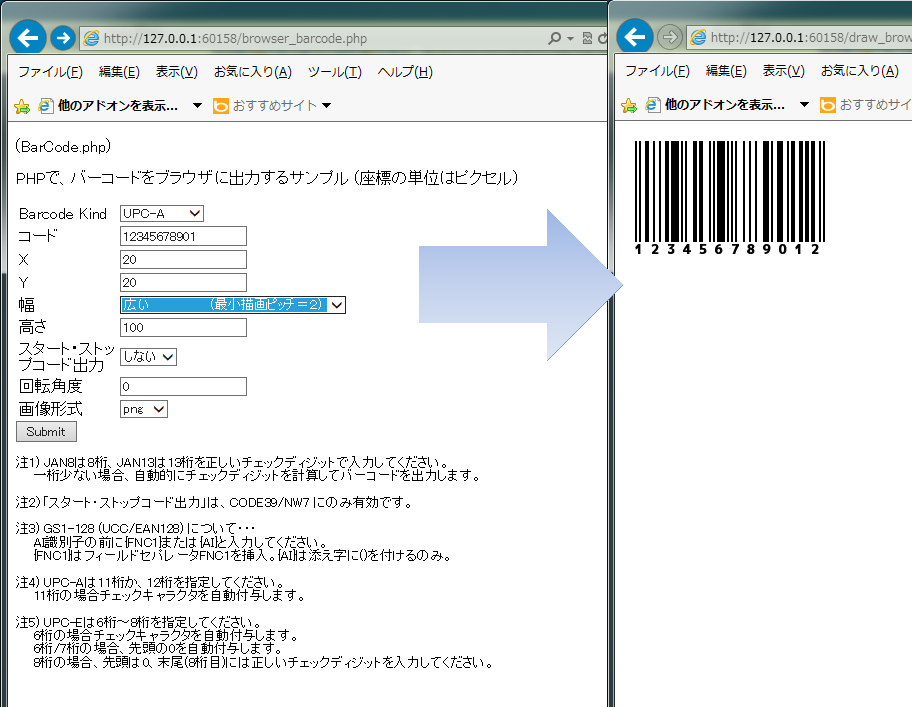912x707 pixels.
Task: Open Barcode Kind UPC-A dropdown
Action: [162, 213]
